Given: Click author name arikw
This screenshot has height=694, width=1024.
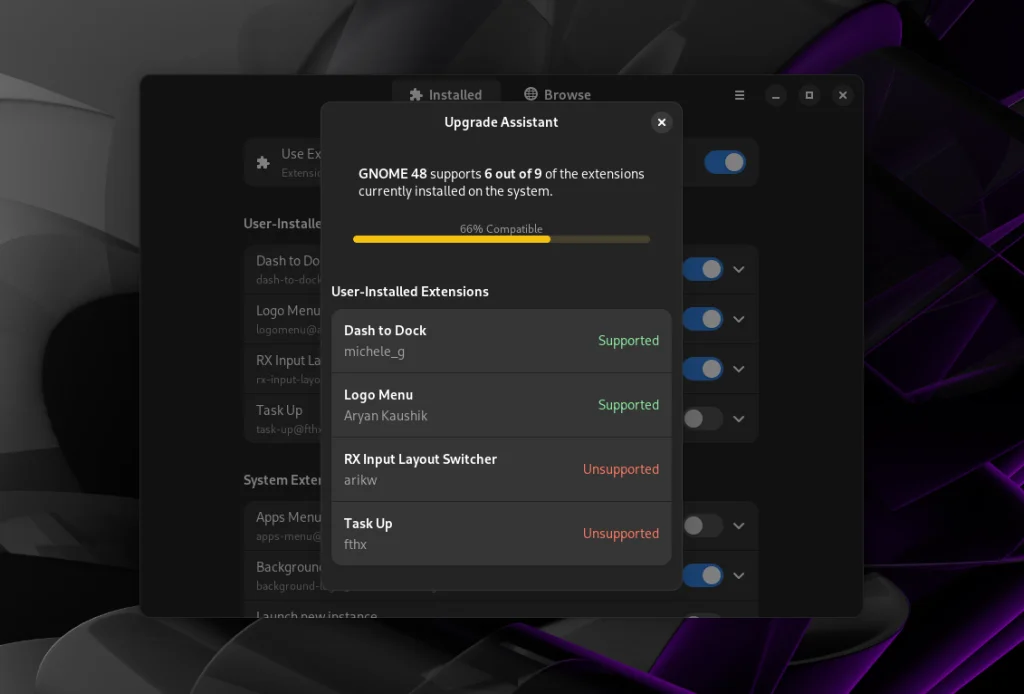Looking at the screenshot, I should (x=360, y=480).
